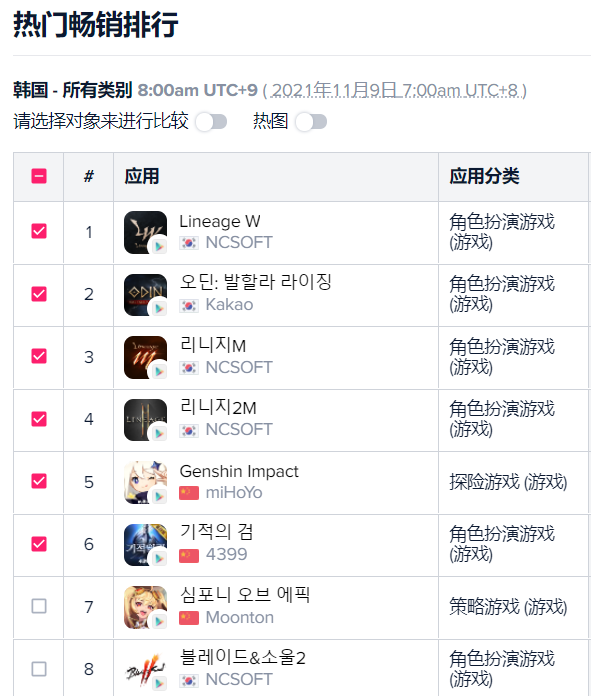The height and width of the screenshot is (696, 591).
Task: Enable the 热图 heatmap toggle
Action: coord(311,122)
